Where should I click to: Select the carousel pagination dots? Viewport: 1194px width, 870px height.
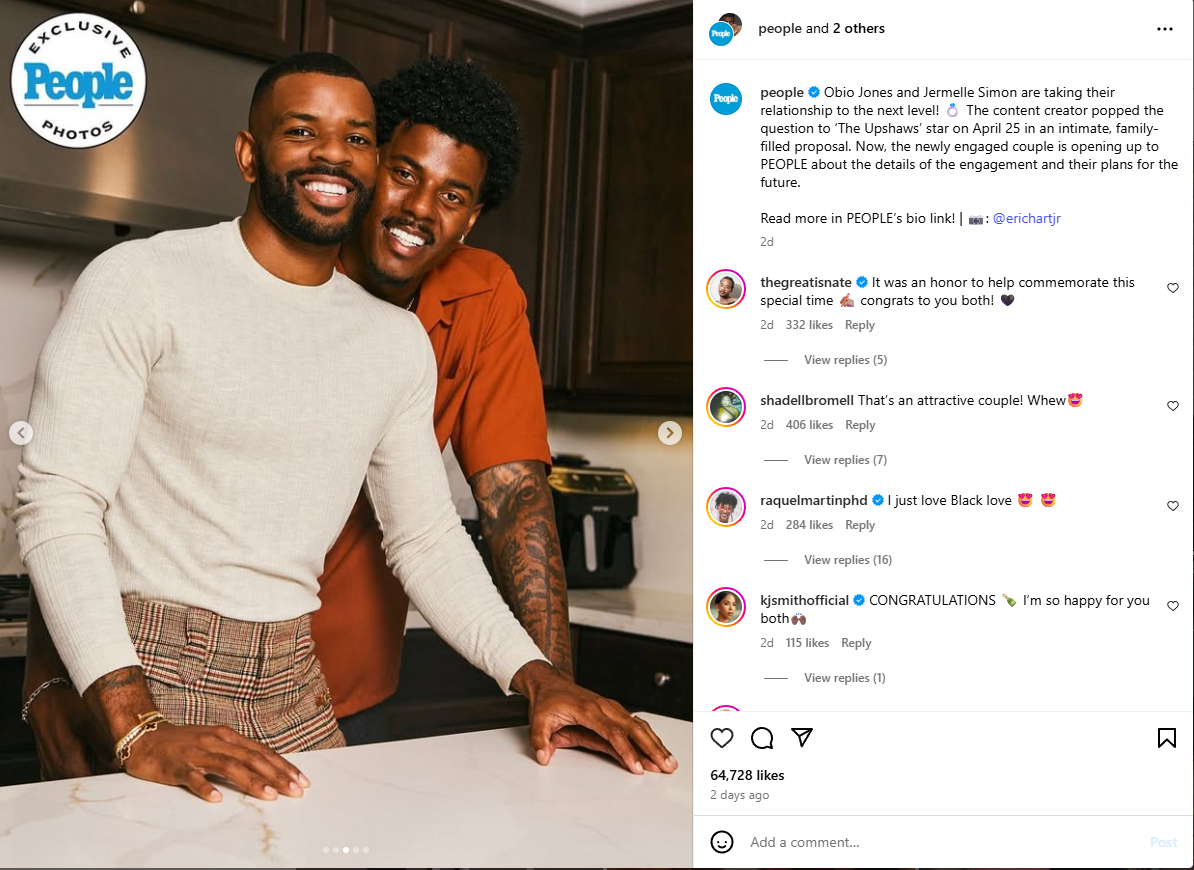point(346,849)
